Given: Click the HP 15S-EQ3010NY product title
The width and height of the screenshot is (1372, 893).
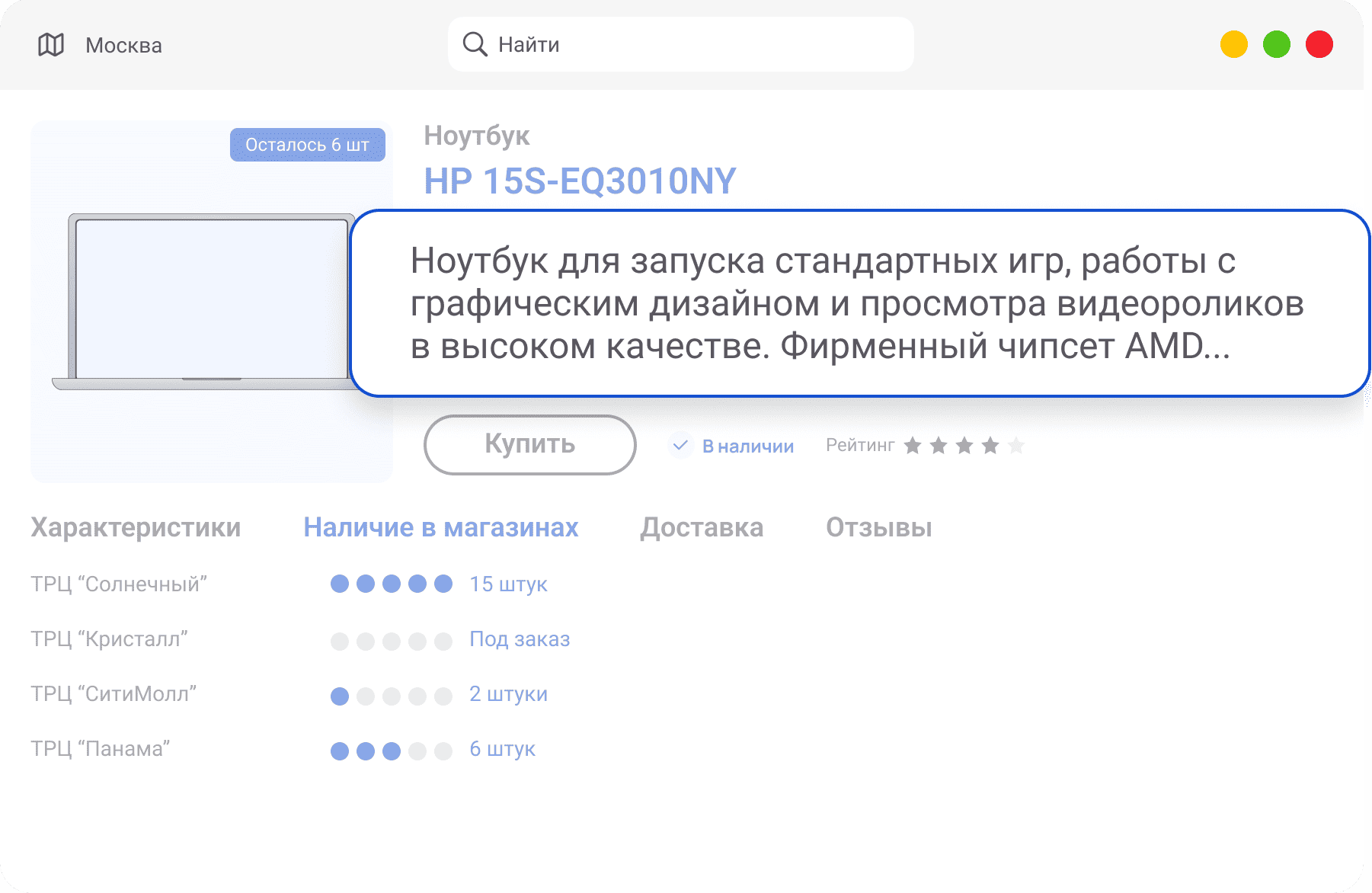Looking at the screenshot, I should (x=580, y=181).
